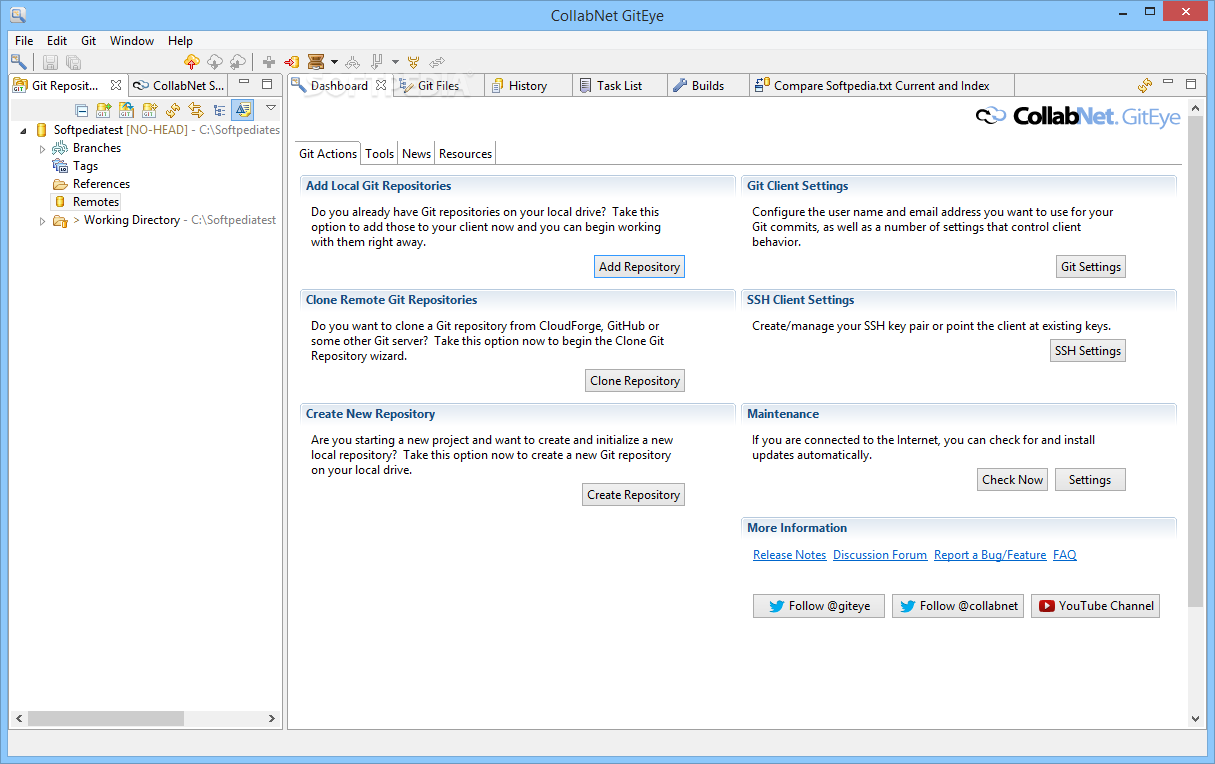Click the Add Repository button
Screen dimensions: 1215x764
(639, 267)
